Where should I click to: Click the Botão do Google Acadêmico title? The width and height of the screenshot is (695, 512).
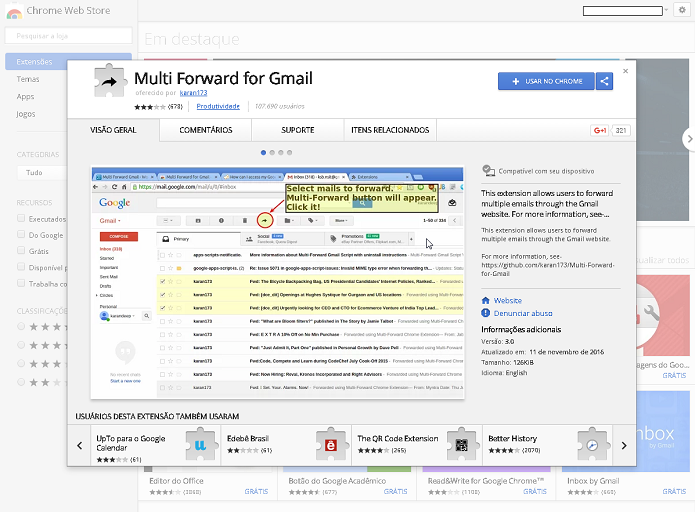337,481
